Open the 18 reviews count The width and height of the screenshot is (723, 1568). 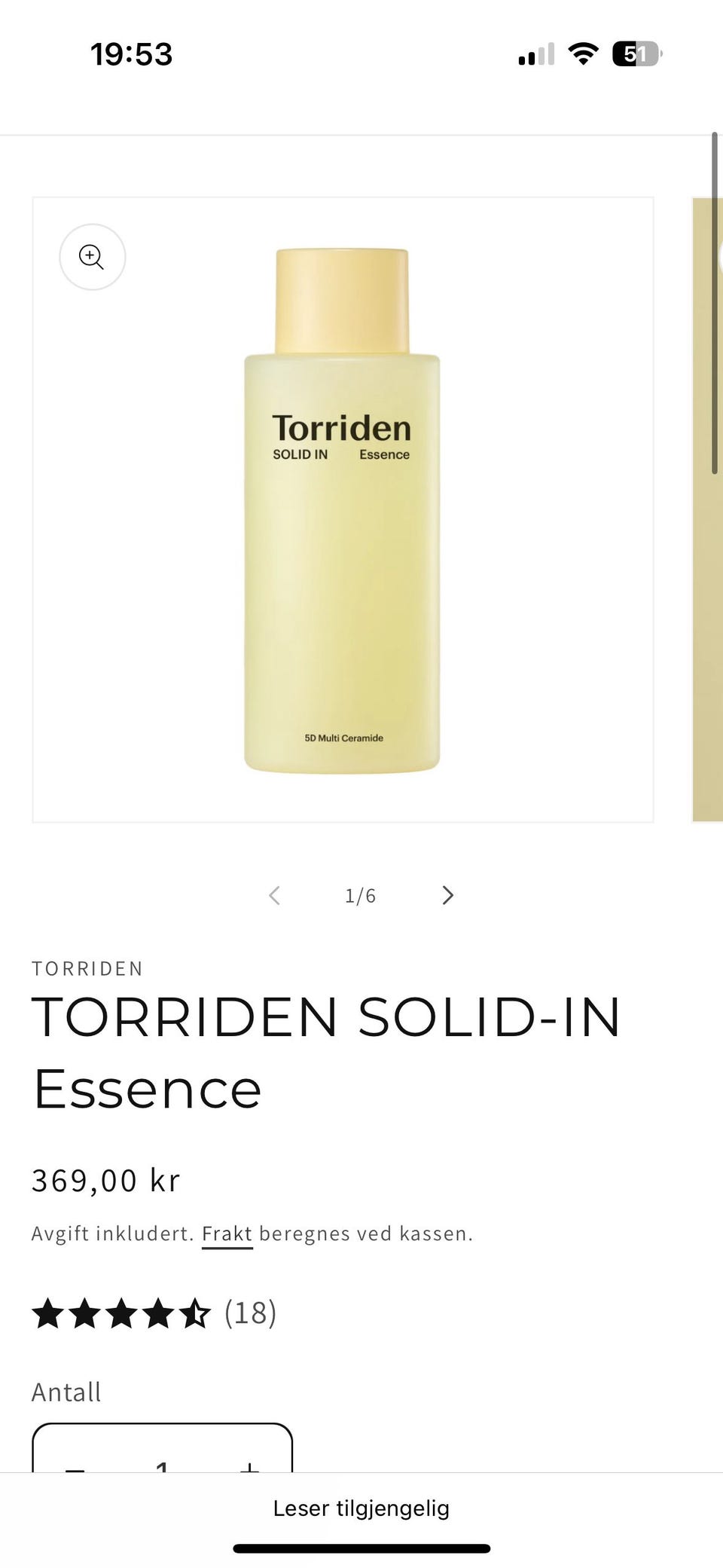pos(251,1313)
